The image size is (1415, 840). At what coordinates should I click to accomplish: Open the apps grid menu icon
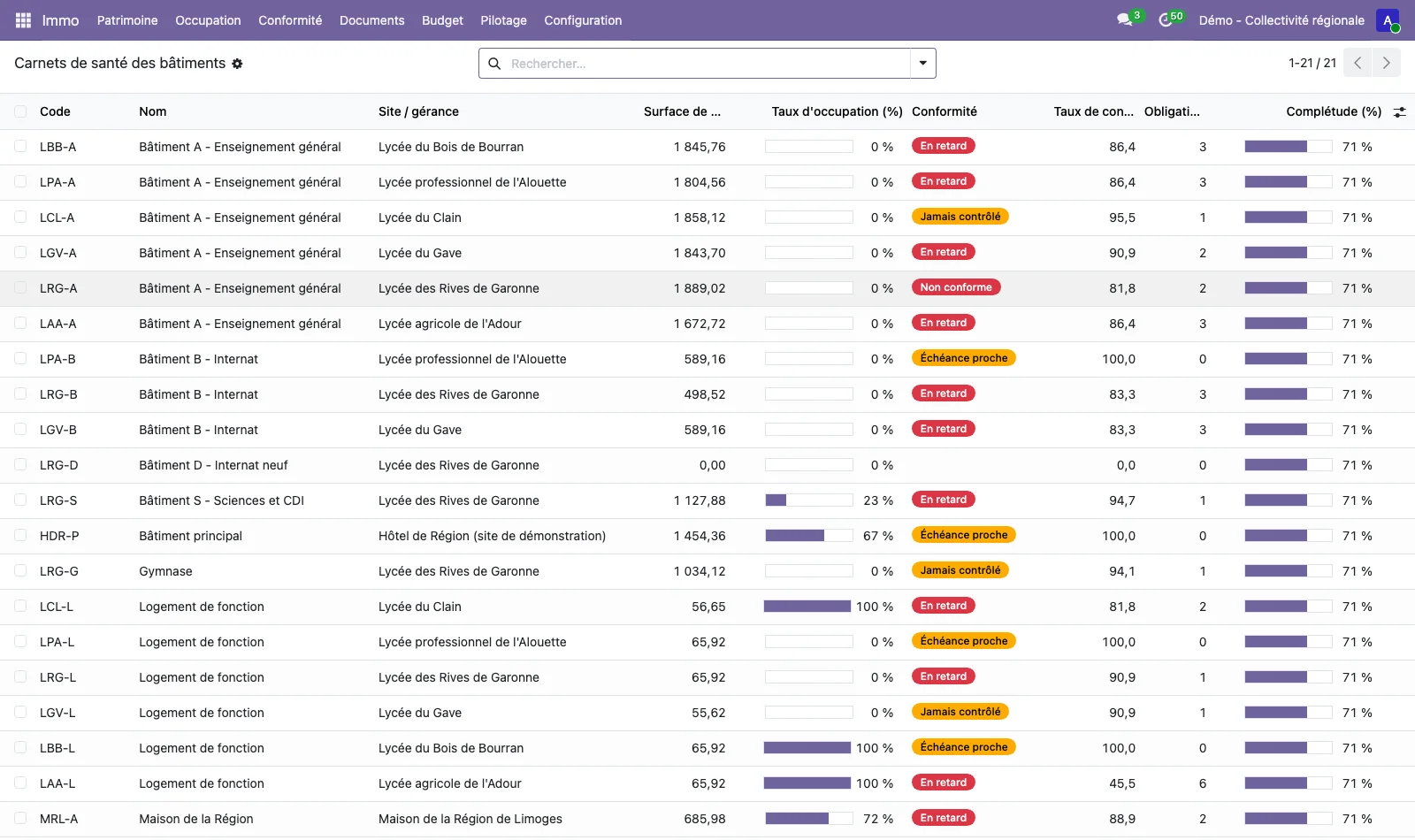[x=23, y=20]
